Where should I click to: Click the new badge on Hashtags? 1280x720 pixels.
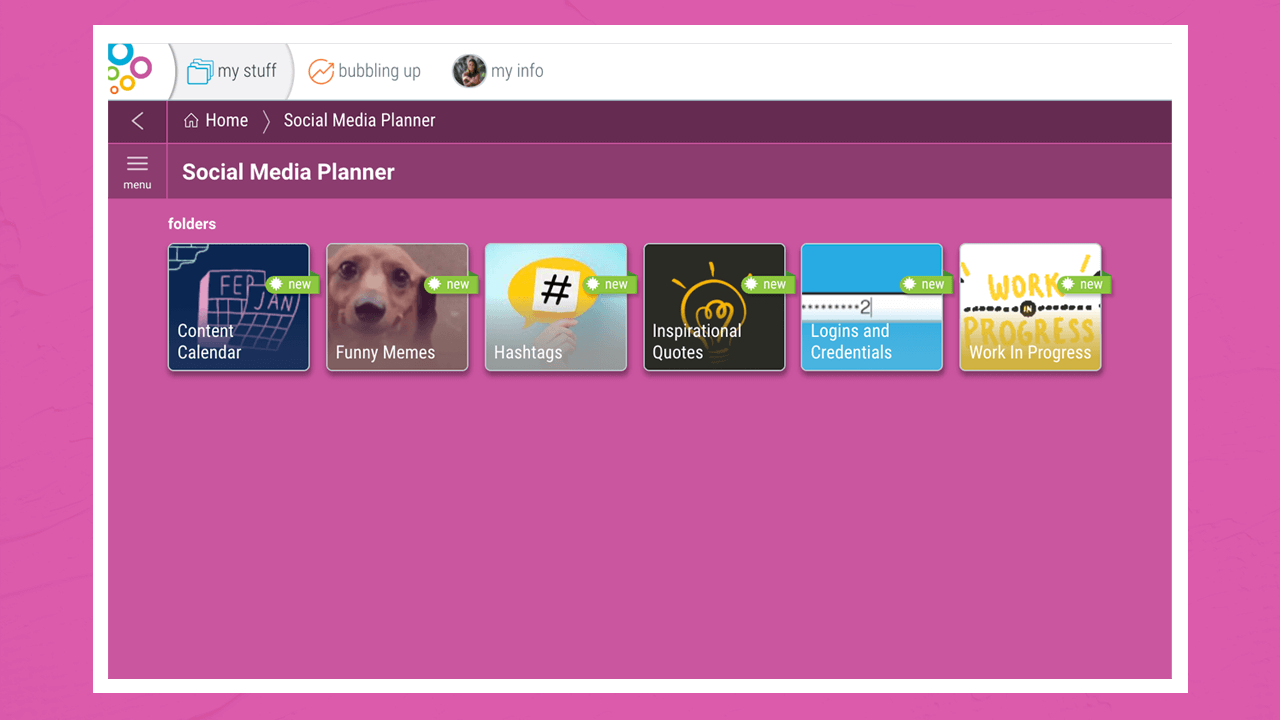click(x=609, y=284)
